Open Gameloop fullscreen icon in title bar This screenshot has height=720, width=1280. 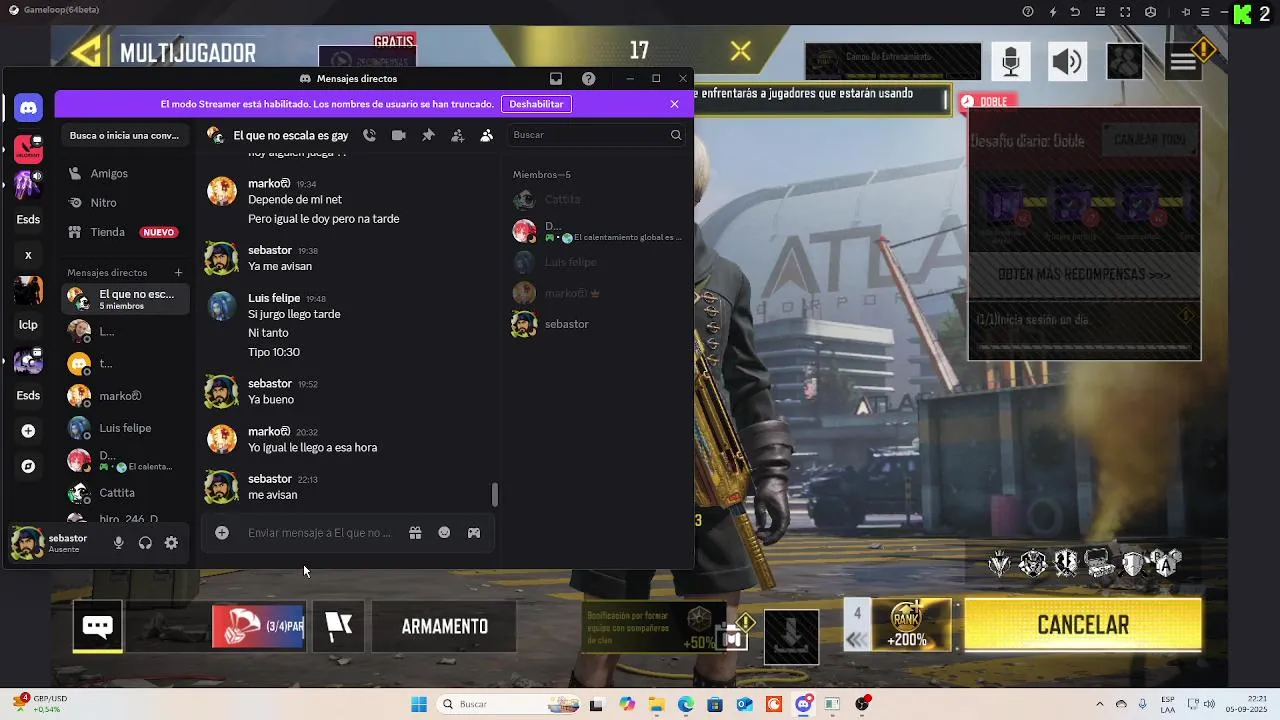pos(1125,12)
